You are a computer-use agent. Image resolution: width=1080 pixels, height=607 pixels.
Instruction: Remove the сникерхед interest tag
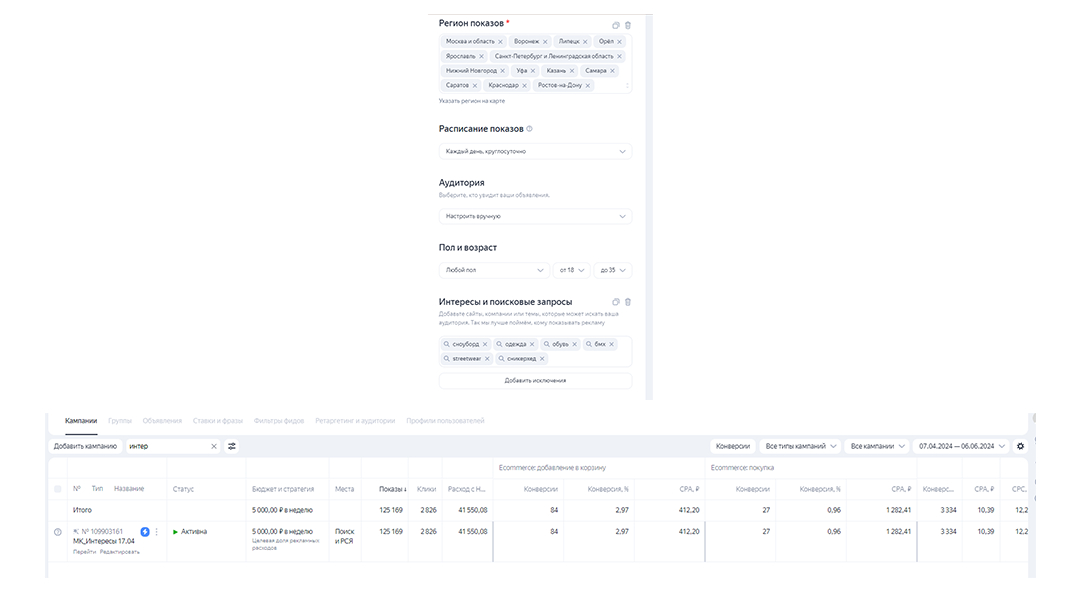tap(542, 359)
